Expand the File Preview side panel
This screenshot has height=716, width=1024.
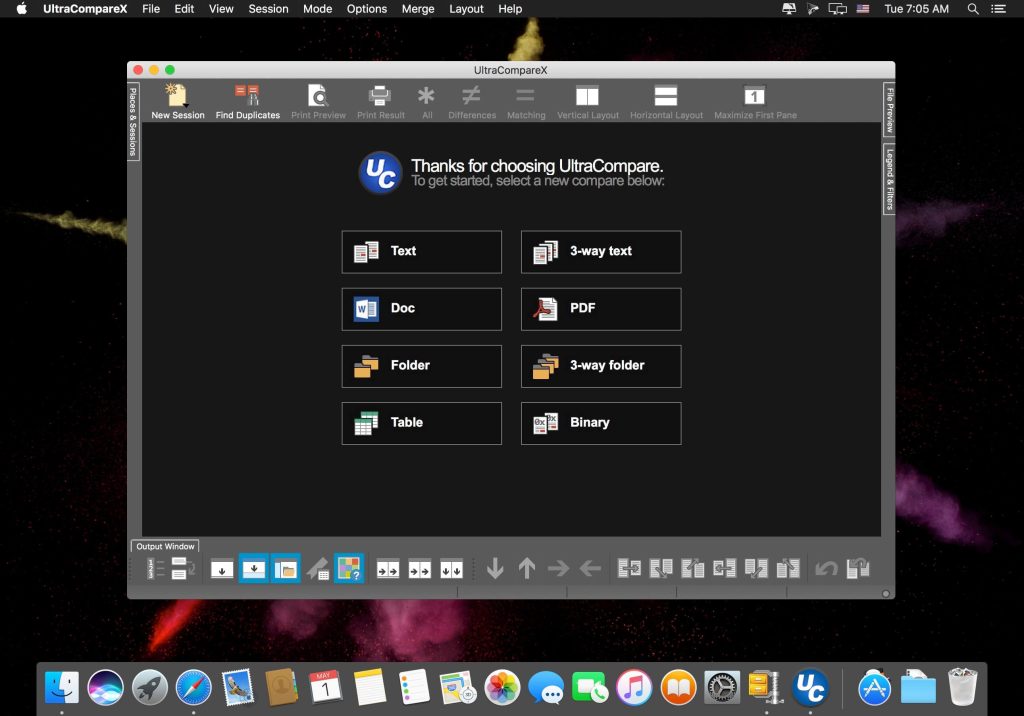889,110
